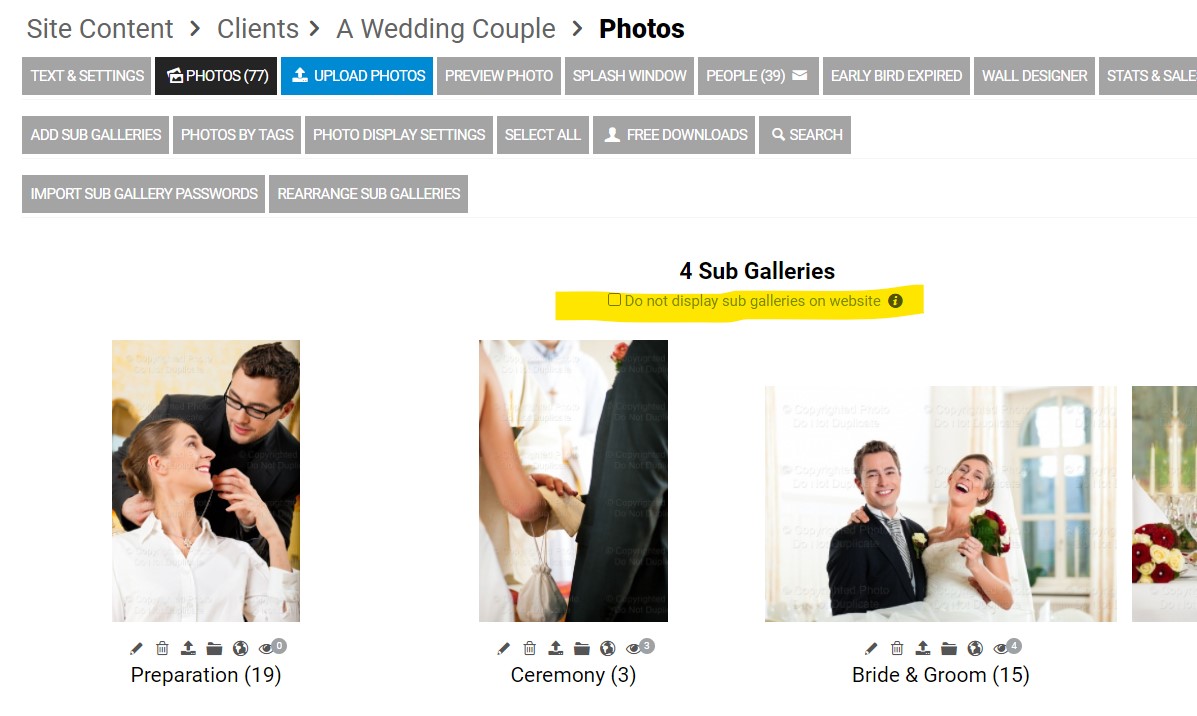
Task: Click the Rearrange Sub Galleries button
Action: (369, 194)
